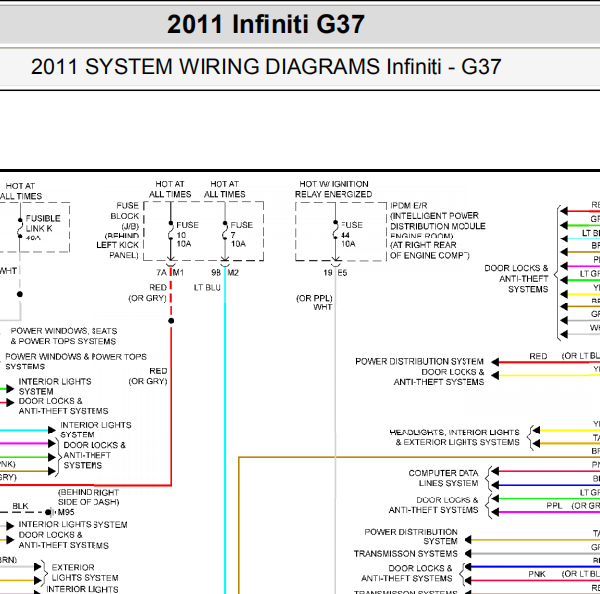Click "HOT AT ALL TIMES" above fuse 10
Viewport: 600px width, 594px height.
(x=170, y=189)
